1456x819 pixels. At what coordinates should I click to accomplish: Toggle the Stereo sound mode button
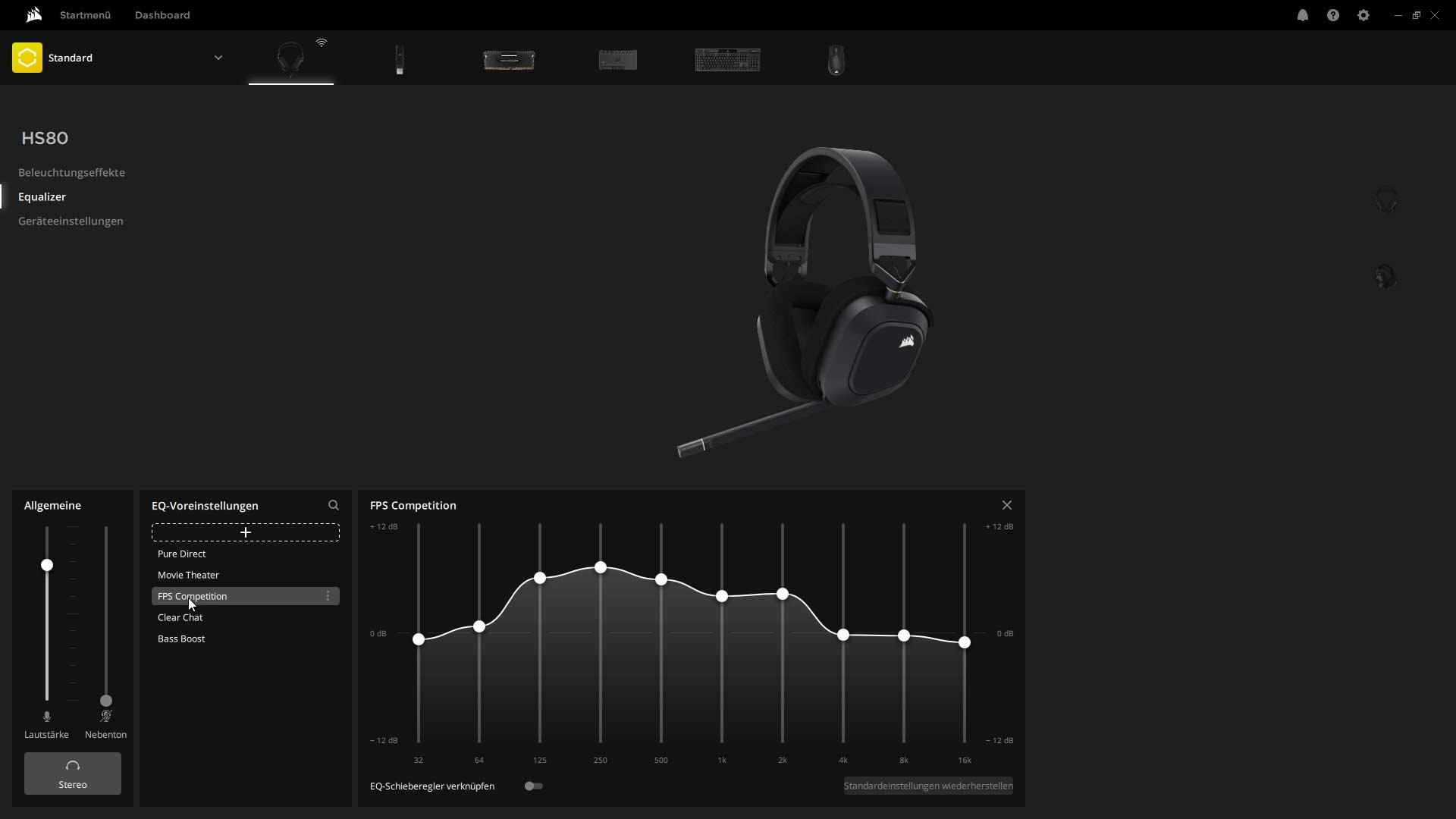tap(73, 773)
